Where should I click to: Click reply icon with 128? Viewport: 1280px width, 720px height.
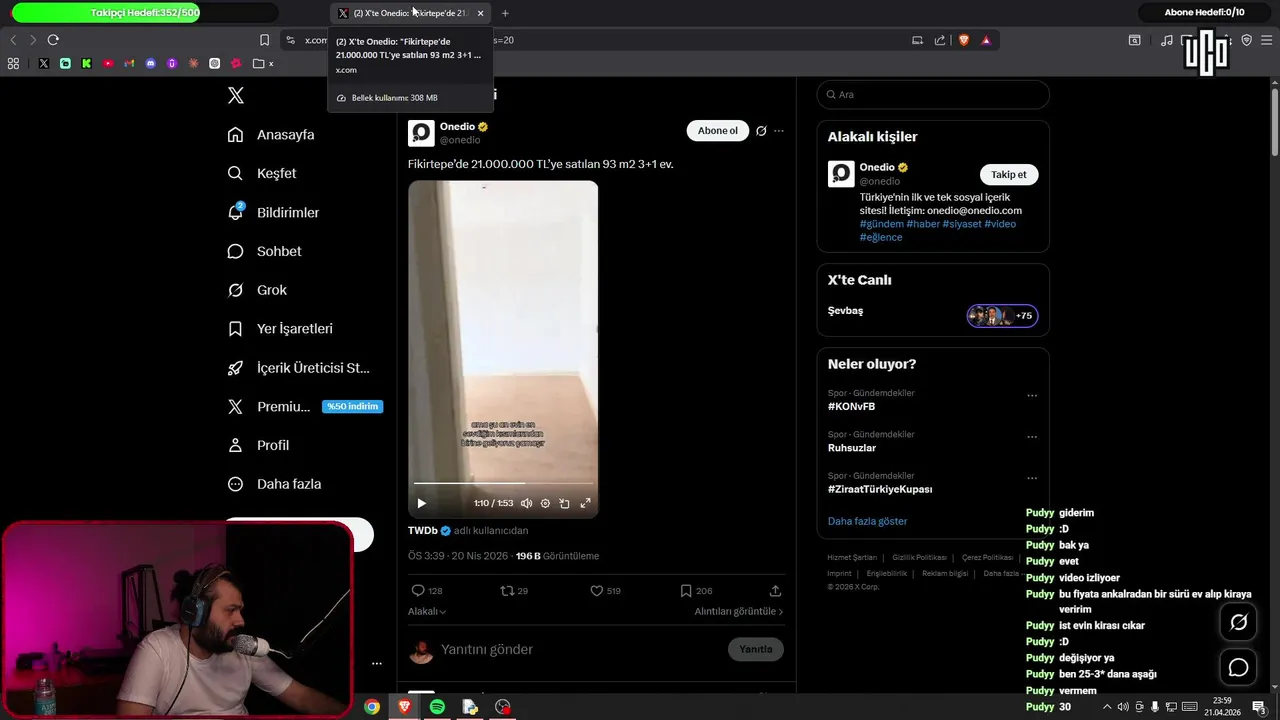(427, 591)
